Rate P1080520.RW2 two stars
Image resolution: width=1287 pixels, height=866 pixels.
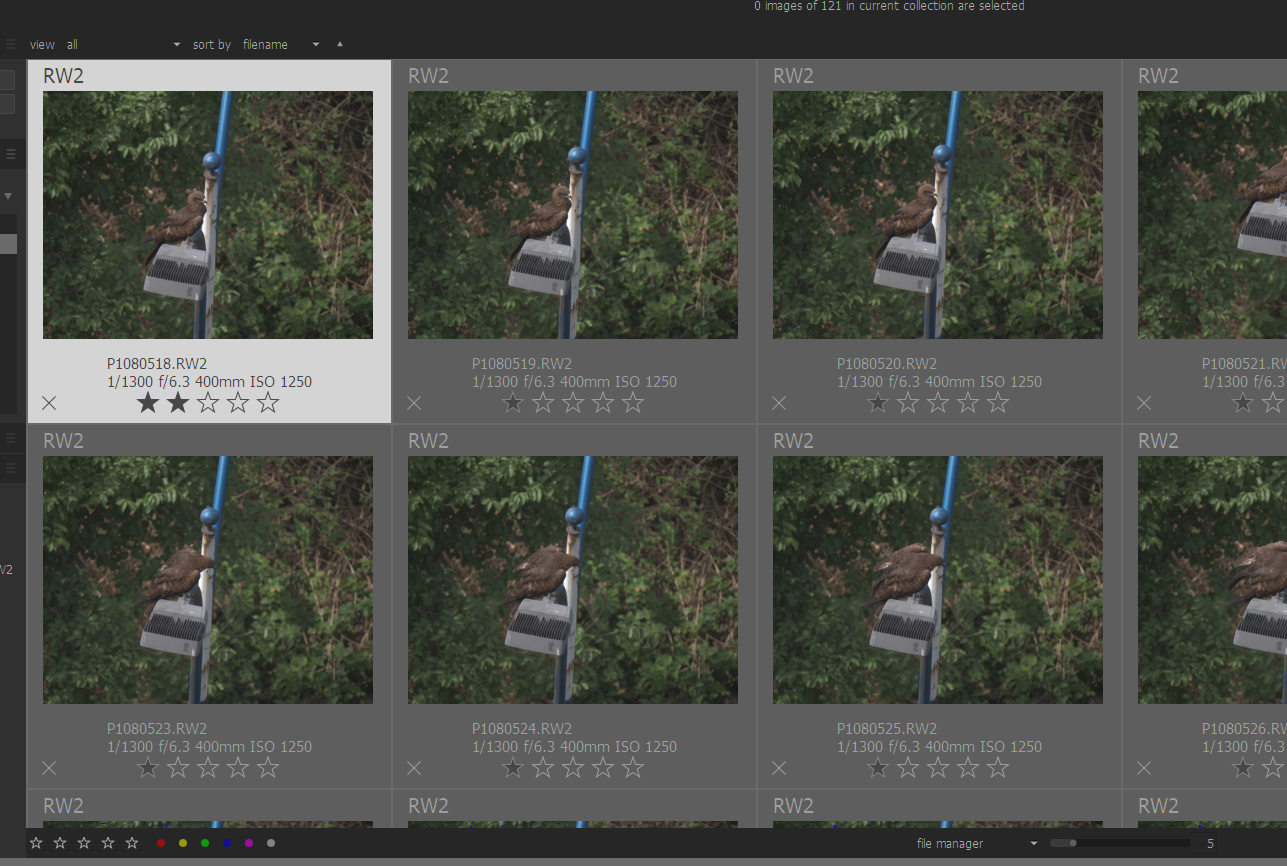[908, 403]
